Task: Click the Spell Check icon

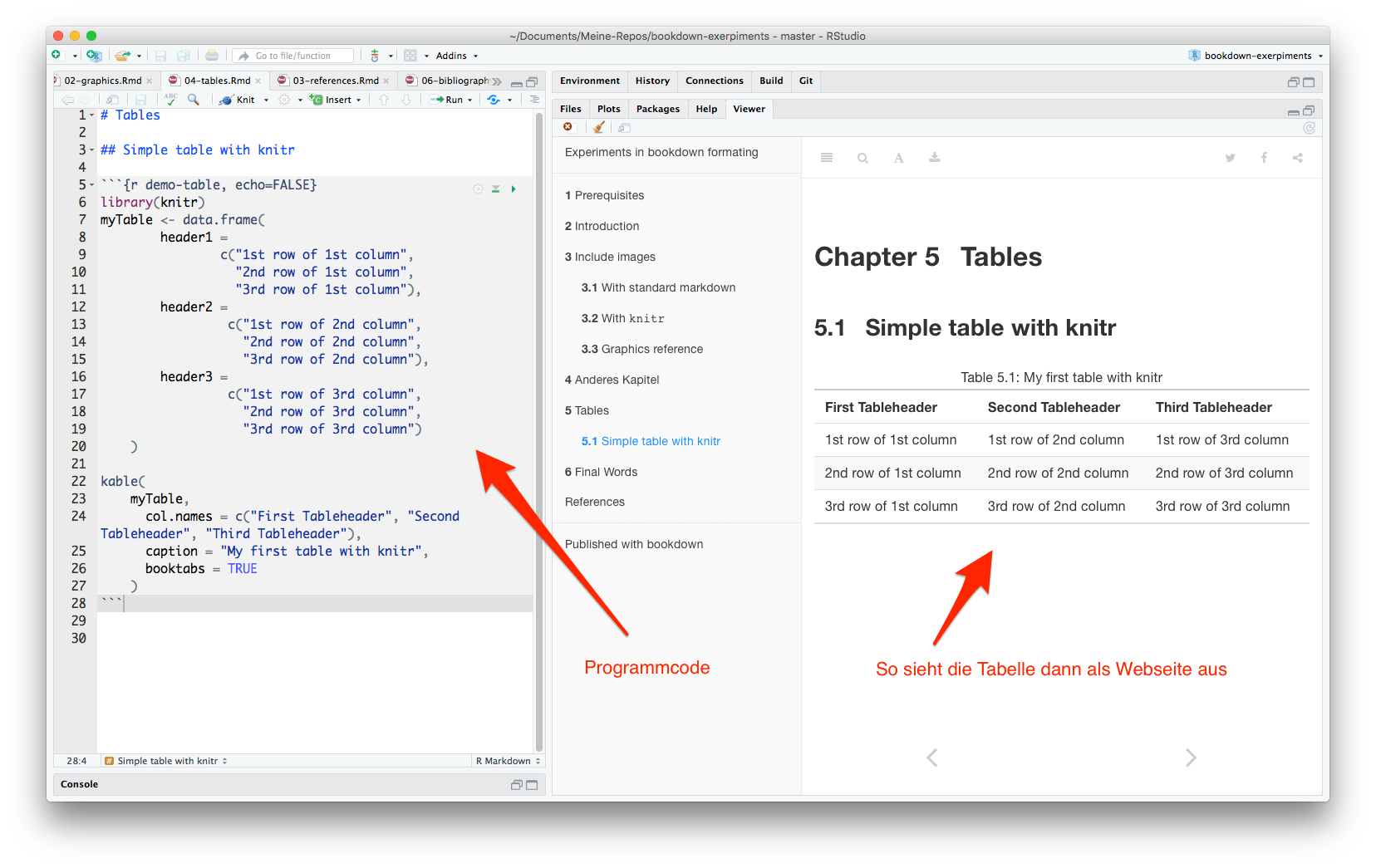Action: (x=170, y=100)
